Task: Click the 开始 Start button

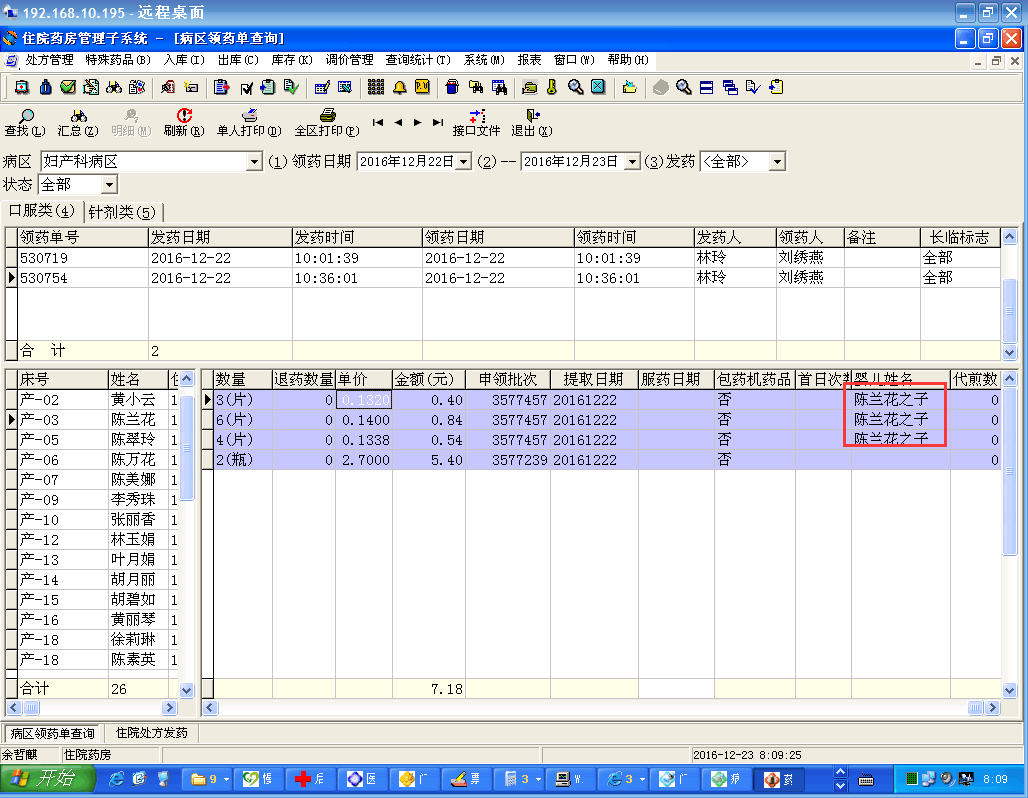Action: click(x=47, y=778)
